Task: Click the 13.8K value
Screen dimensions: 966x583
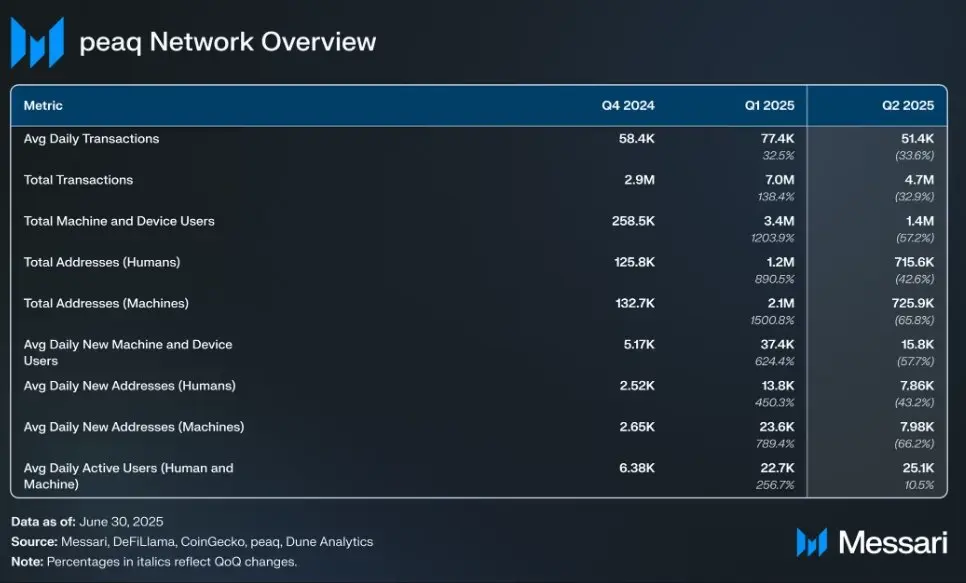Action: pos(778,386)
